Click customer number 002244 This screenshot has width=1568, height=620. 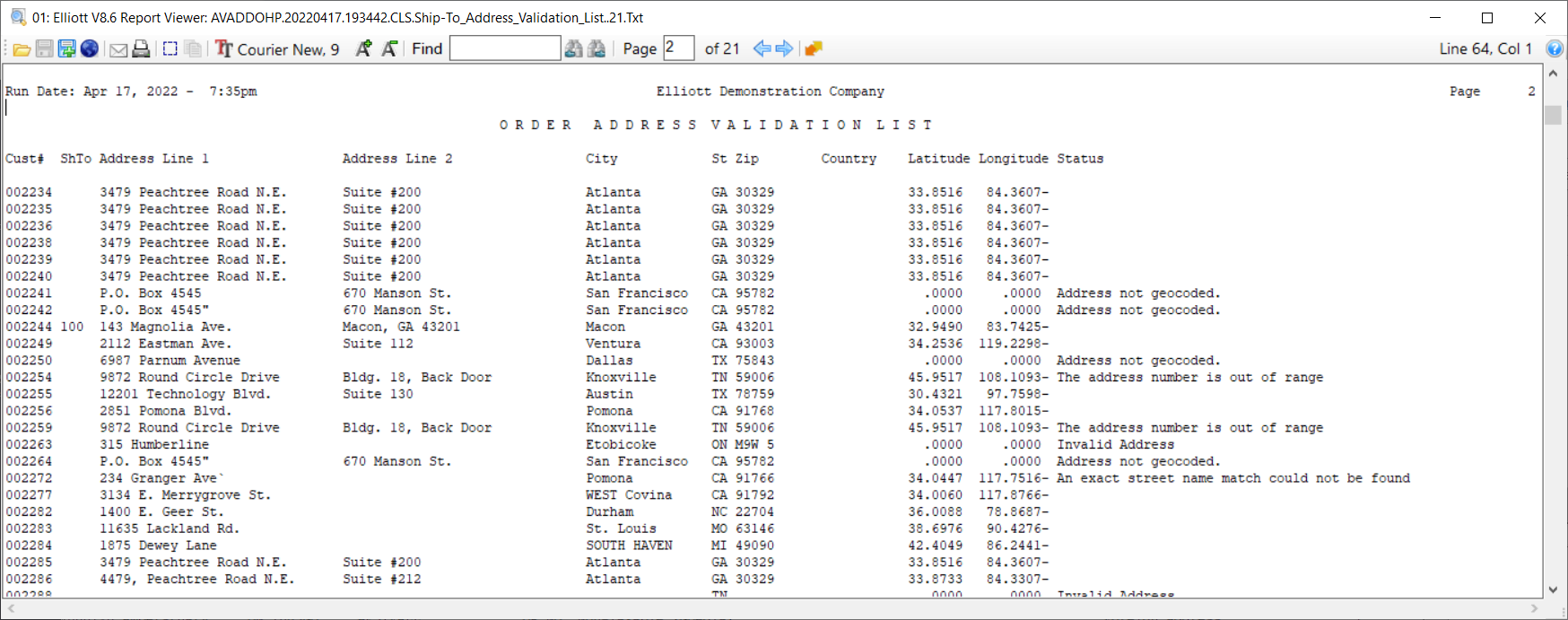(x=29, y=327)
